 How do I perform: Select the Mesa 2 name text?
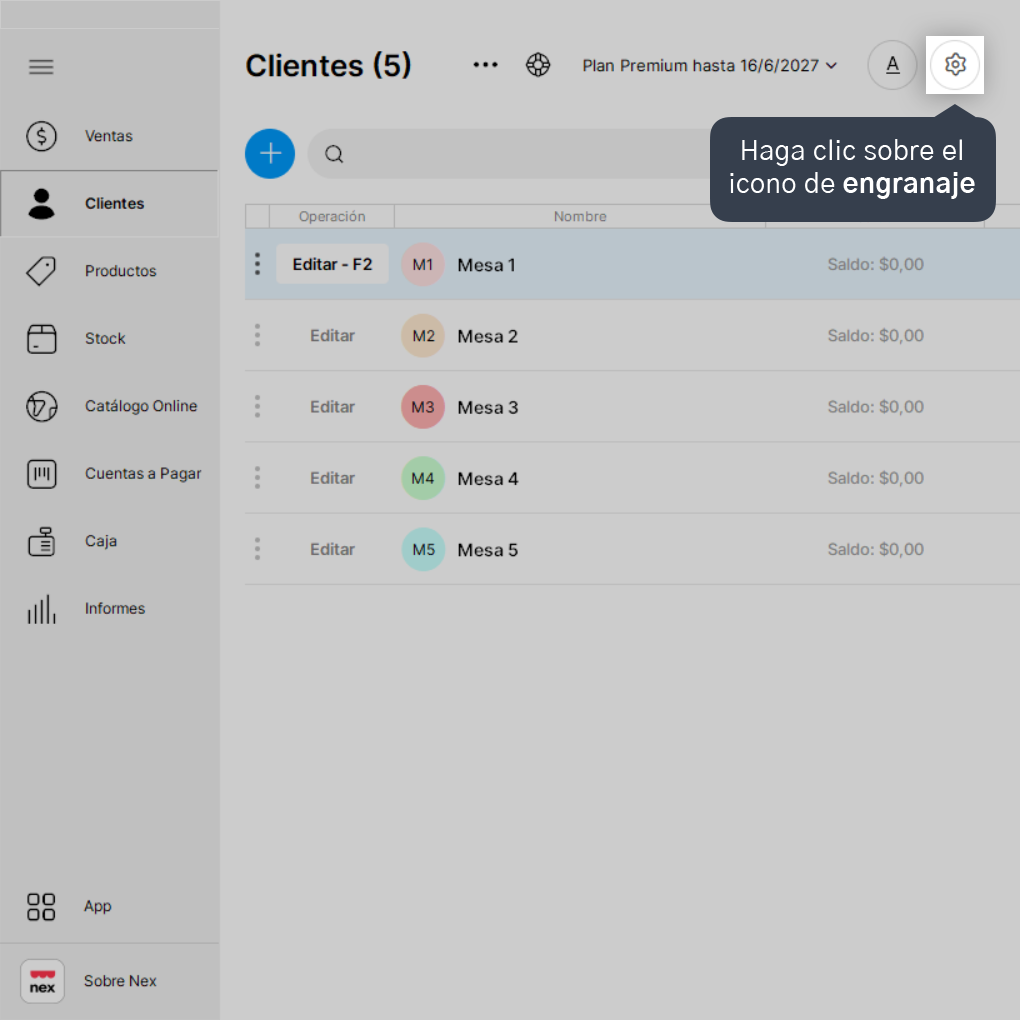(x=488, y=336)
